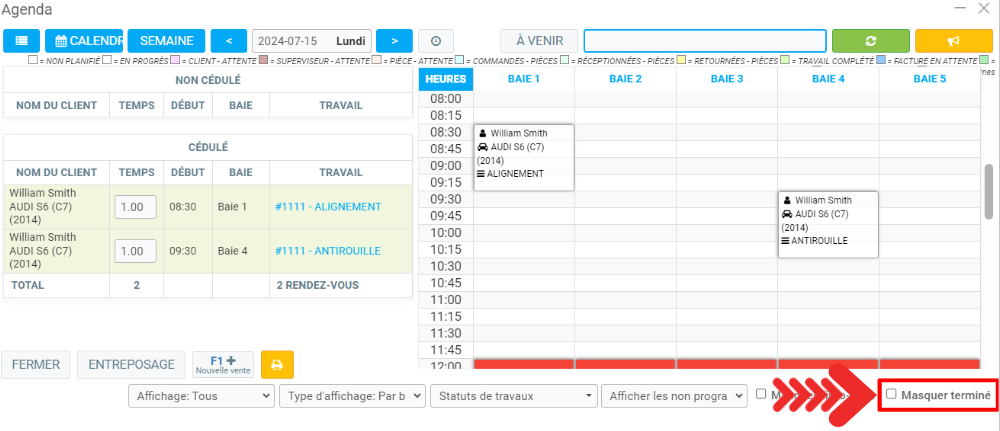This screenshot has width=1000, height=431.
Task: Click the orange print button
Action: coord(277,364)
